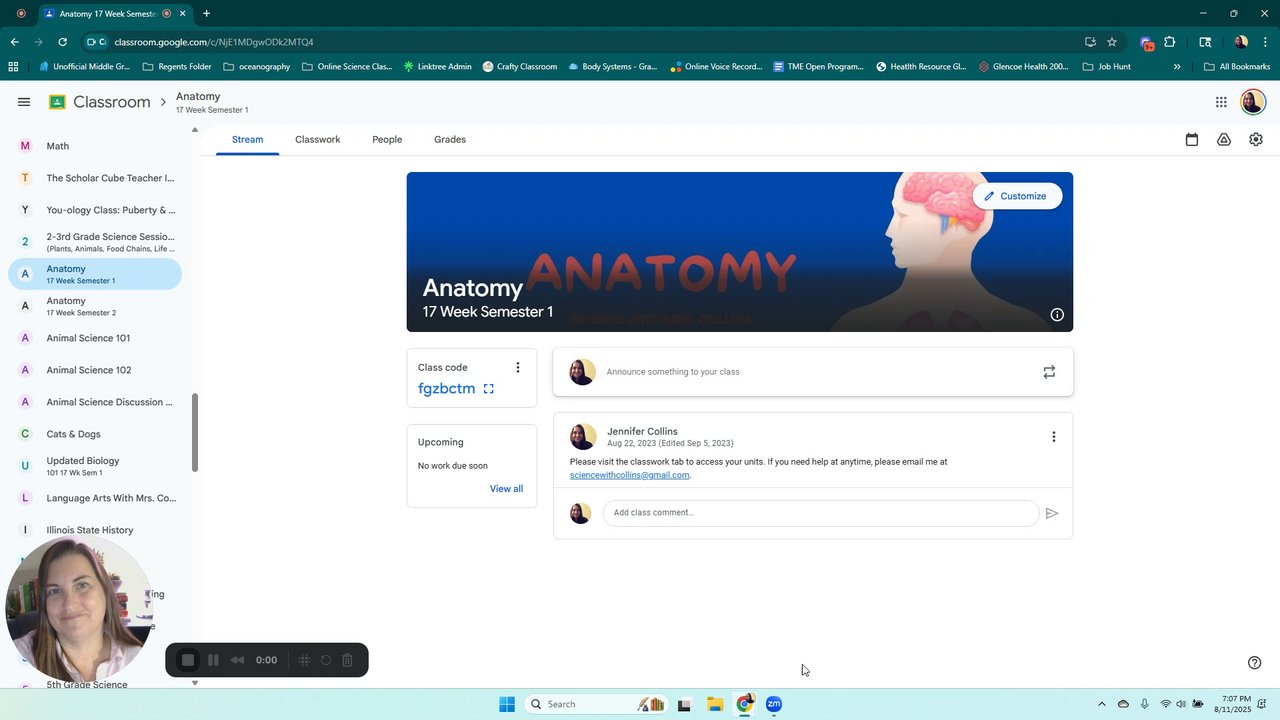The image size is (1280, 720).
Task: Open more options on Jennifer Collins post
Action: 1053,437
